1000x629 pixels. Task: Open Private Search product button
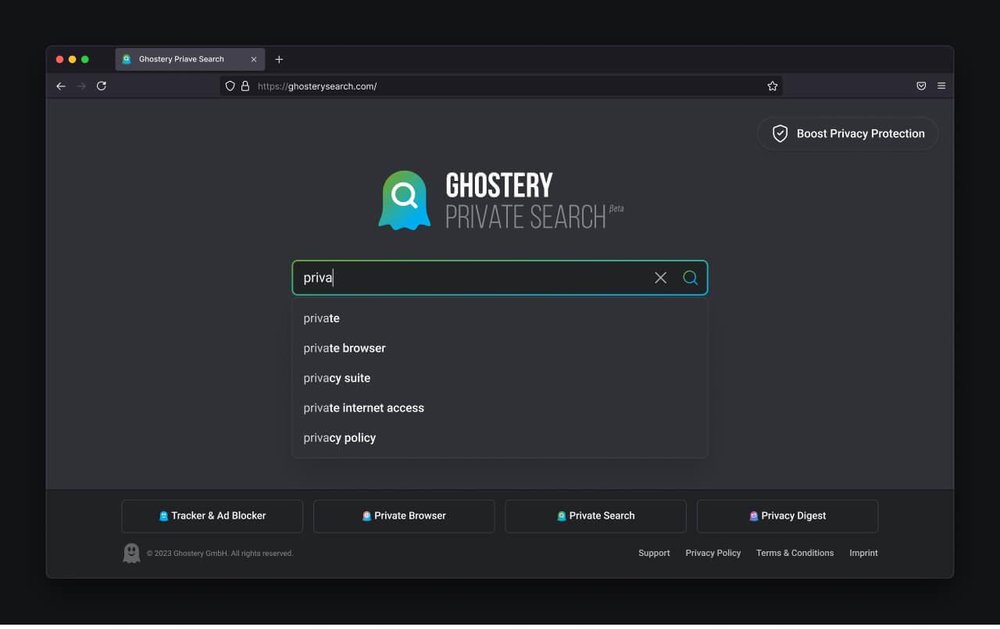(x=596, y=516)
